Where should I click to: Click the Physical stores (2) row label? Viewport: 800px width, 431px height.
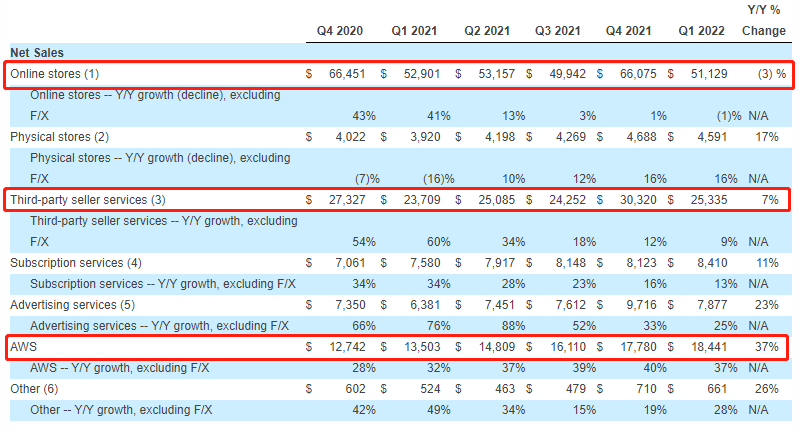60,135
